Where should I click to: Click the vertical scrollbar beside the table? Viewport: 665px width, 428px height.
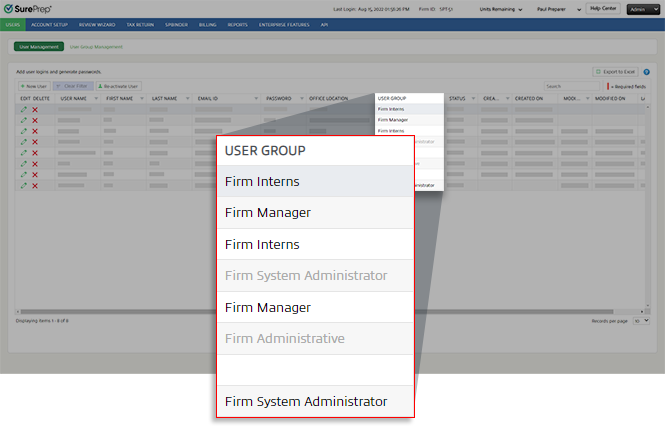[648, 206]
